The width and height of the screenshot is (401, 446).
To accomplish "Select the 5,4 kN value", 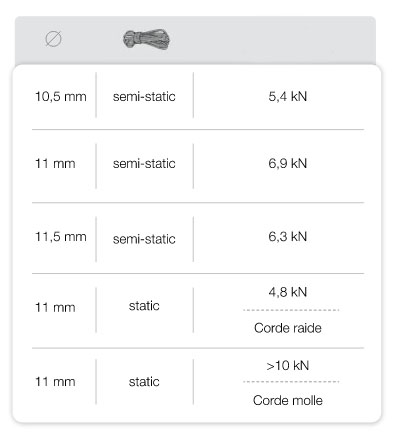I will pyautogui.click(x=288, y=97).
